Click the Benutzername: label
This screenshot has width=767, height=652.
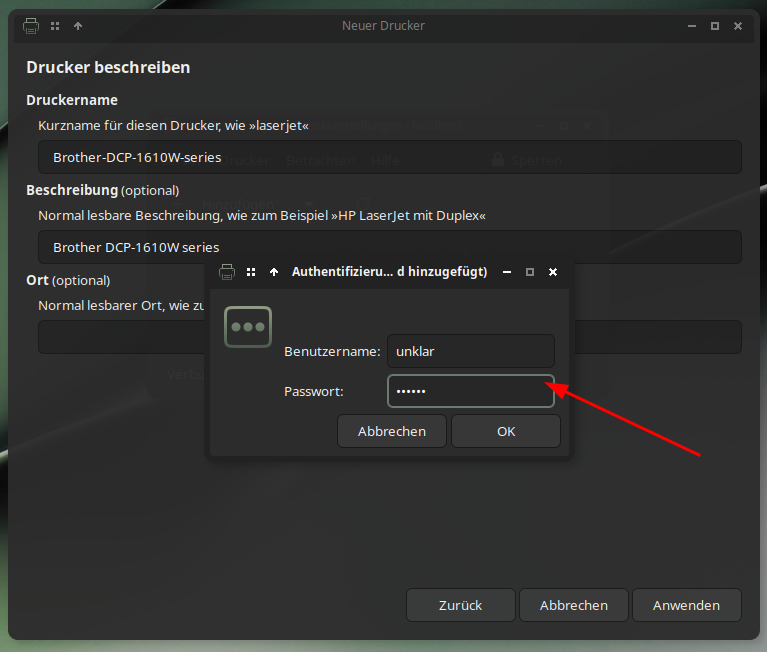click(x=332, y=352)
